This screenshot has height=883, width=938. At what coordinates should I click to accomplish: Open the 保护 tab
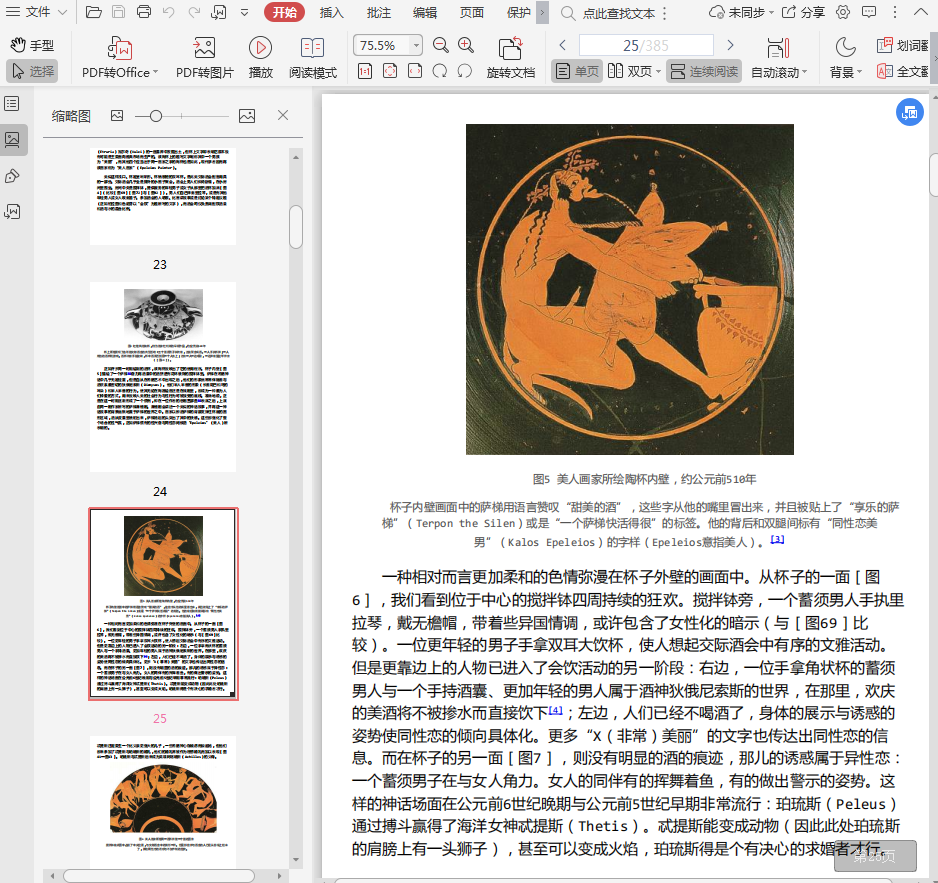click(518, 12)
